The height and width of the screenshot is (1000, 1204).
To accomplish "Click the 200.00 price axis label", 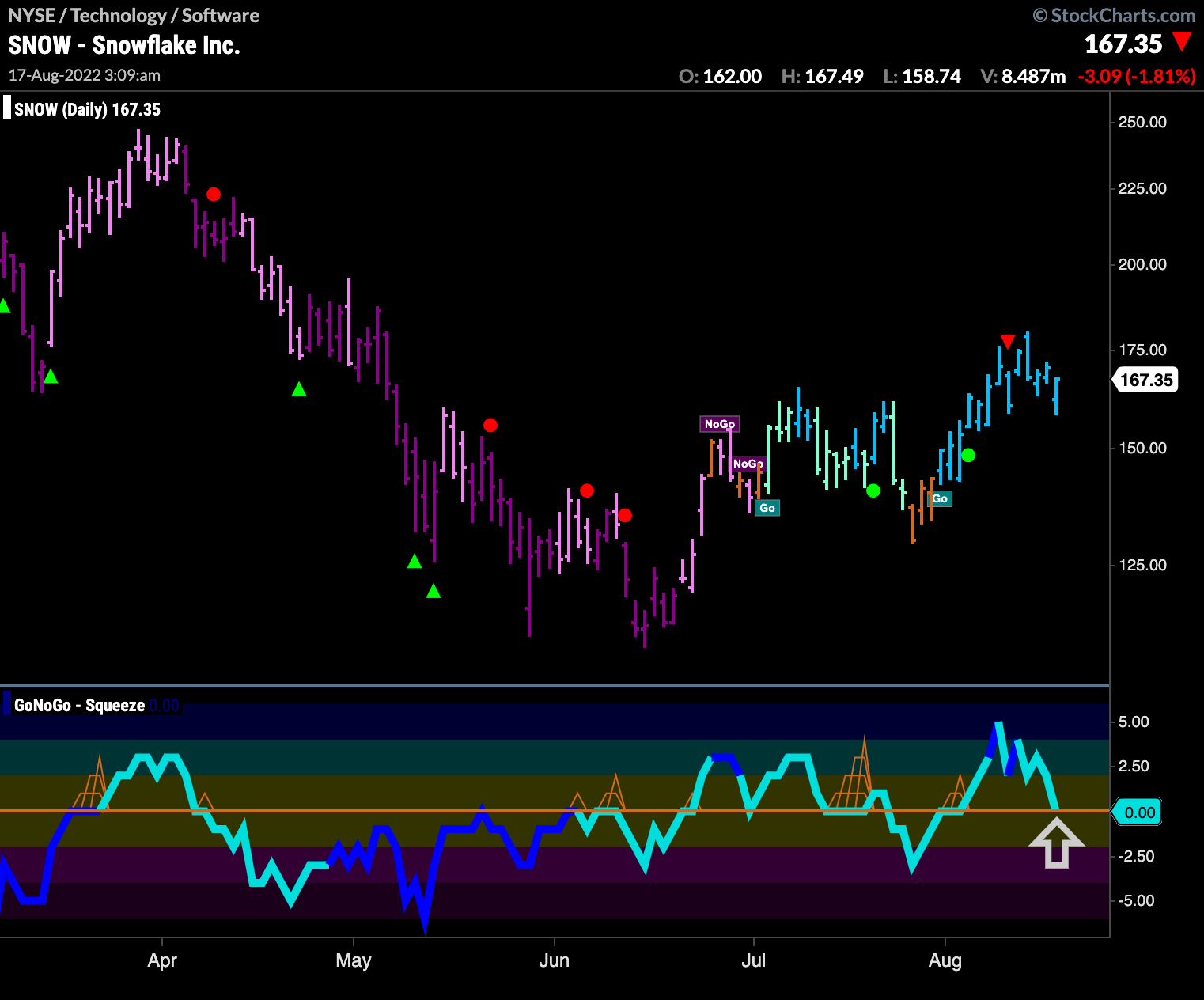I will pos(1142,264).
